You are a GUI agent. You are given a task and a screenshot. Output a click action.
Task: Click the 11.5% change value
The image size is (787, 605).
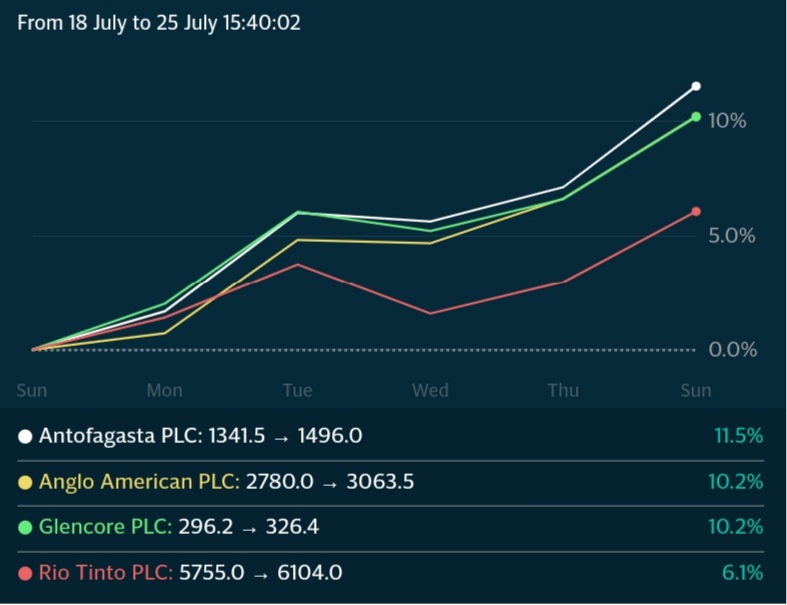[737, 437]
